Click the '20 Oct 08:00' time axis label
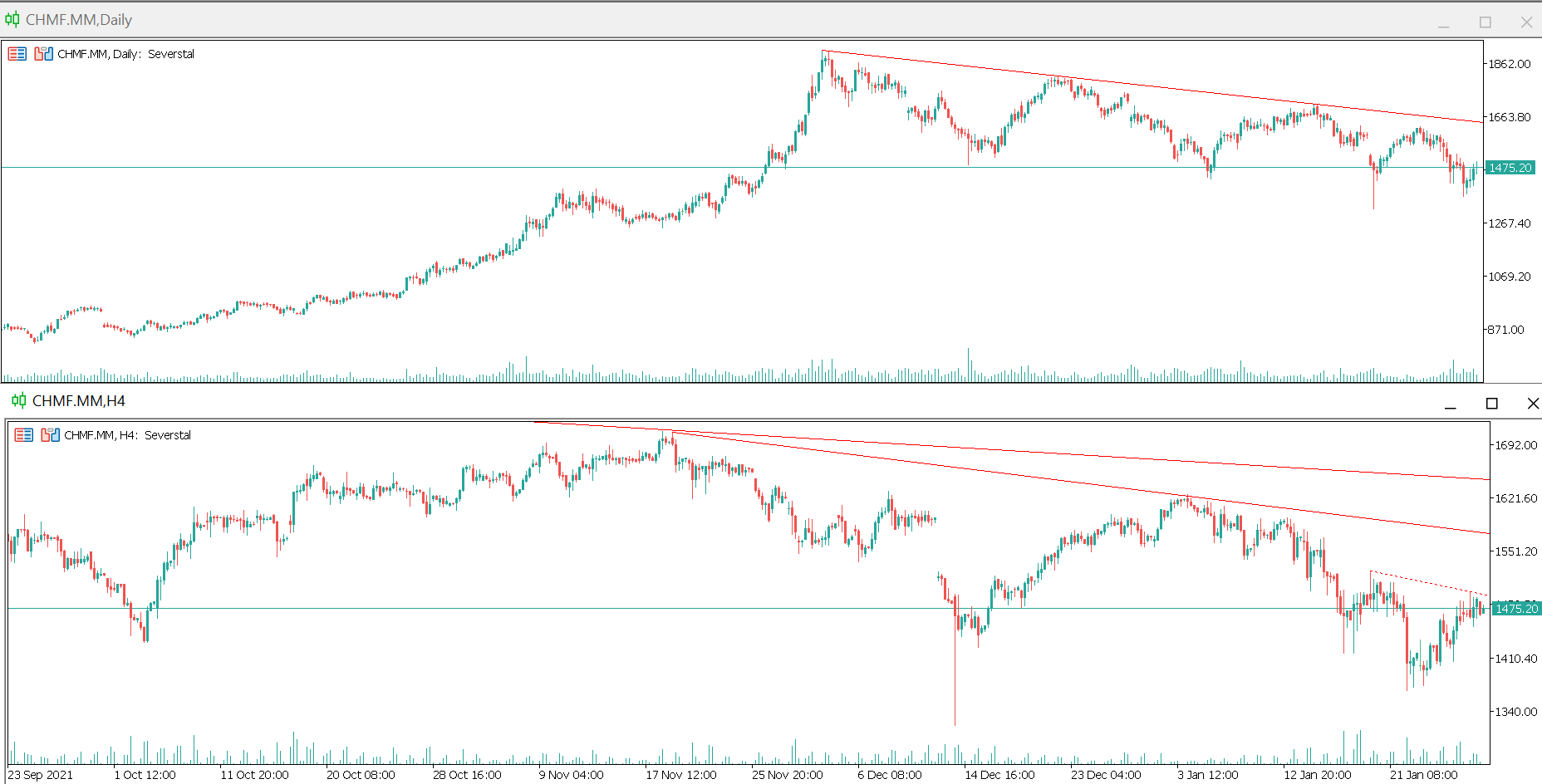Screen dimensions: 1542x784 (x=361, y=775)
